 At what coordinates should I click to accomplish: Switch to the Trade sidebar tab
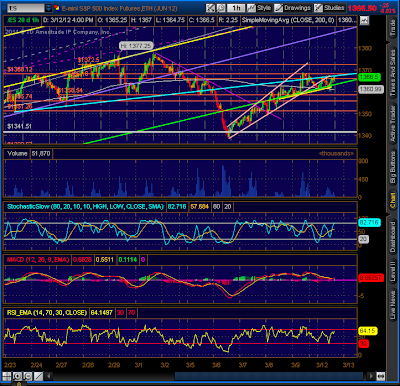(x=393, y=28)
